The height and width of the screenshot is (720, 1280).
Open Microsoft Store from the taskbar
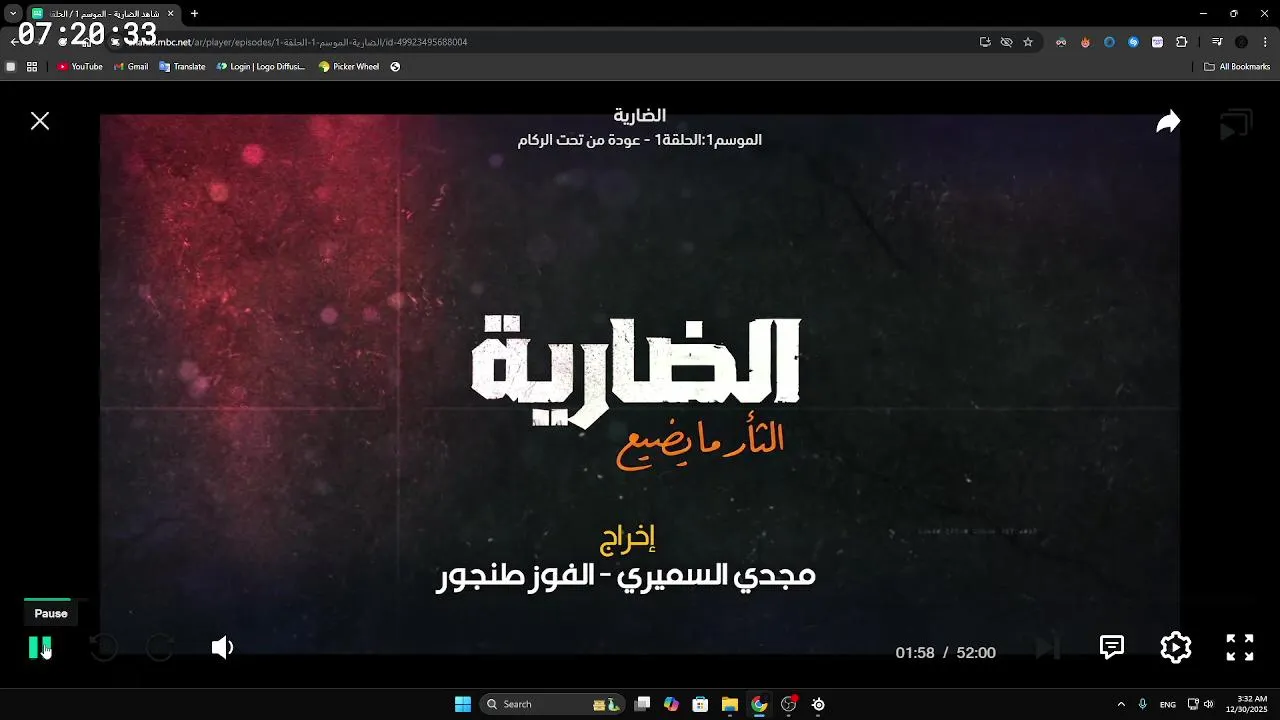pos(700,704)
